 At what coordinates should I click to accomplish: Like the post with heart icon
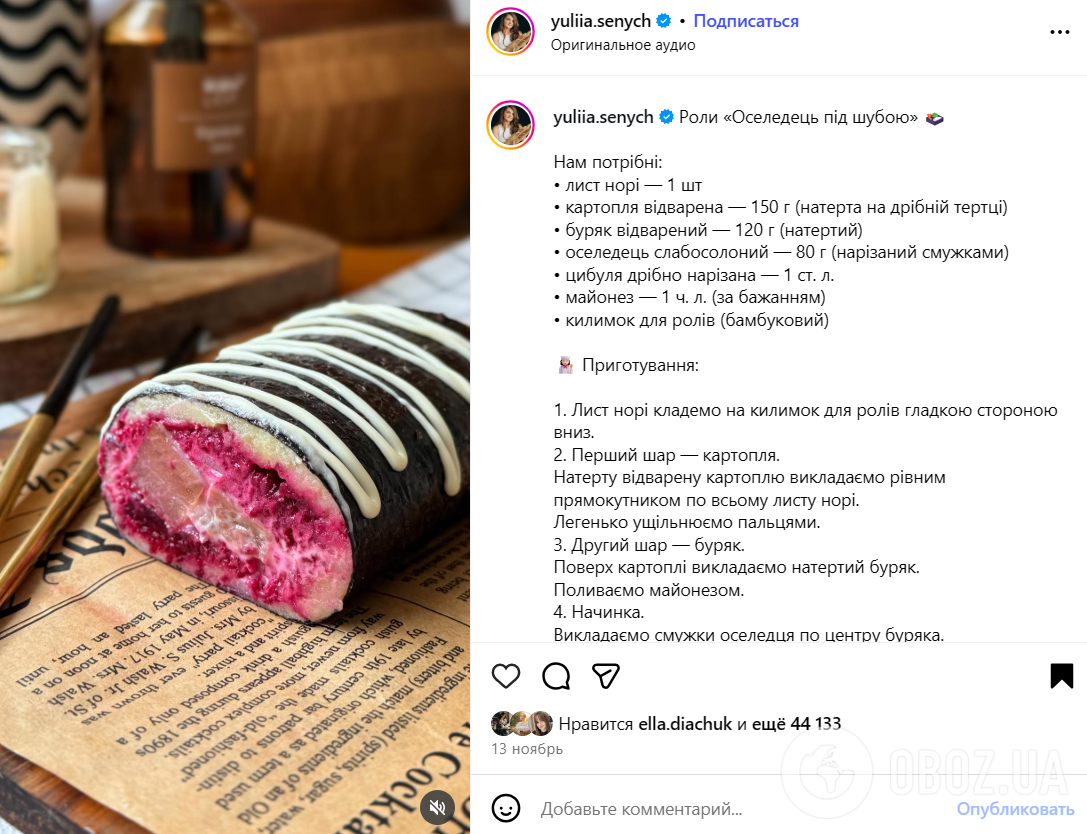click(x=505, y=675)
